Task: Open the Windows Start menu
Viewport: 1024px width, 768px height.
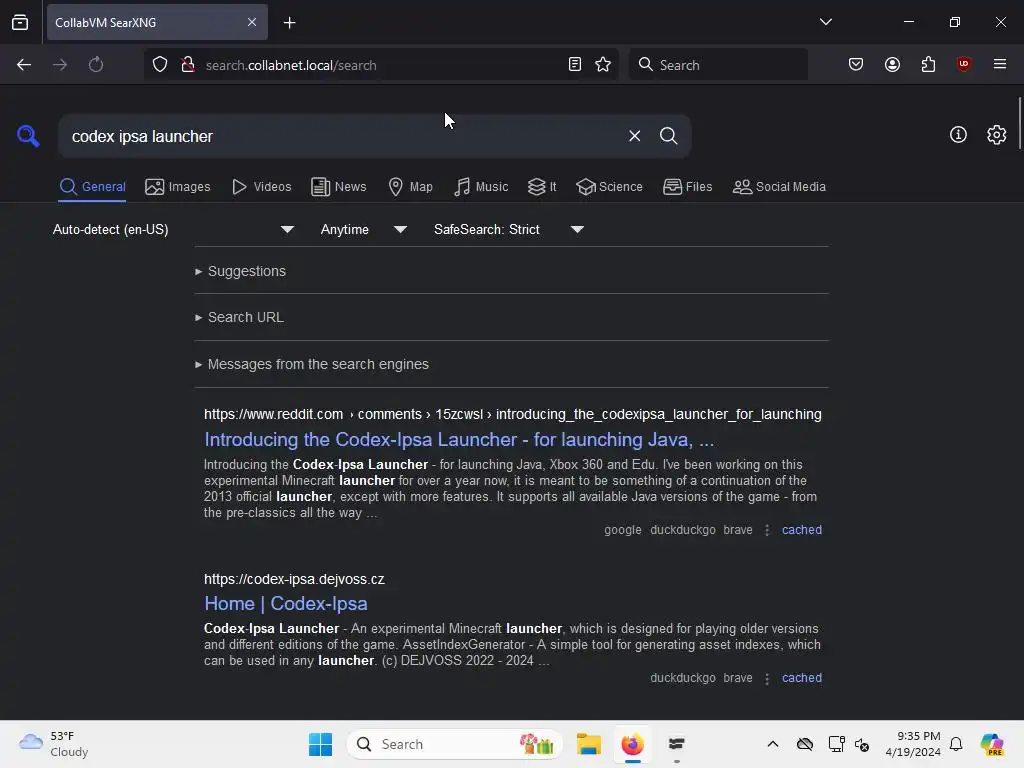Action: [x=320, y=744]
